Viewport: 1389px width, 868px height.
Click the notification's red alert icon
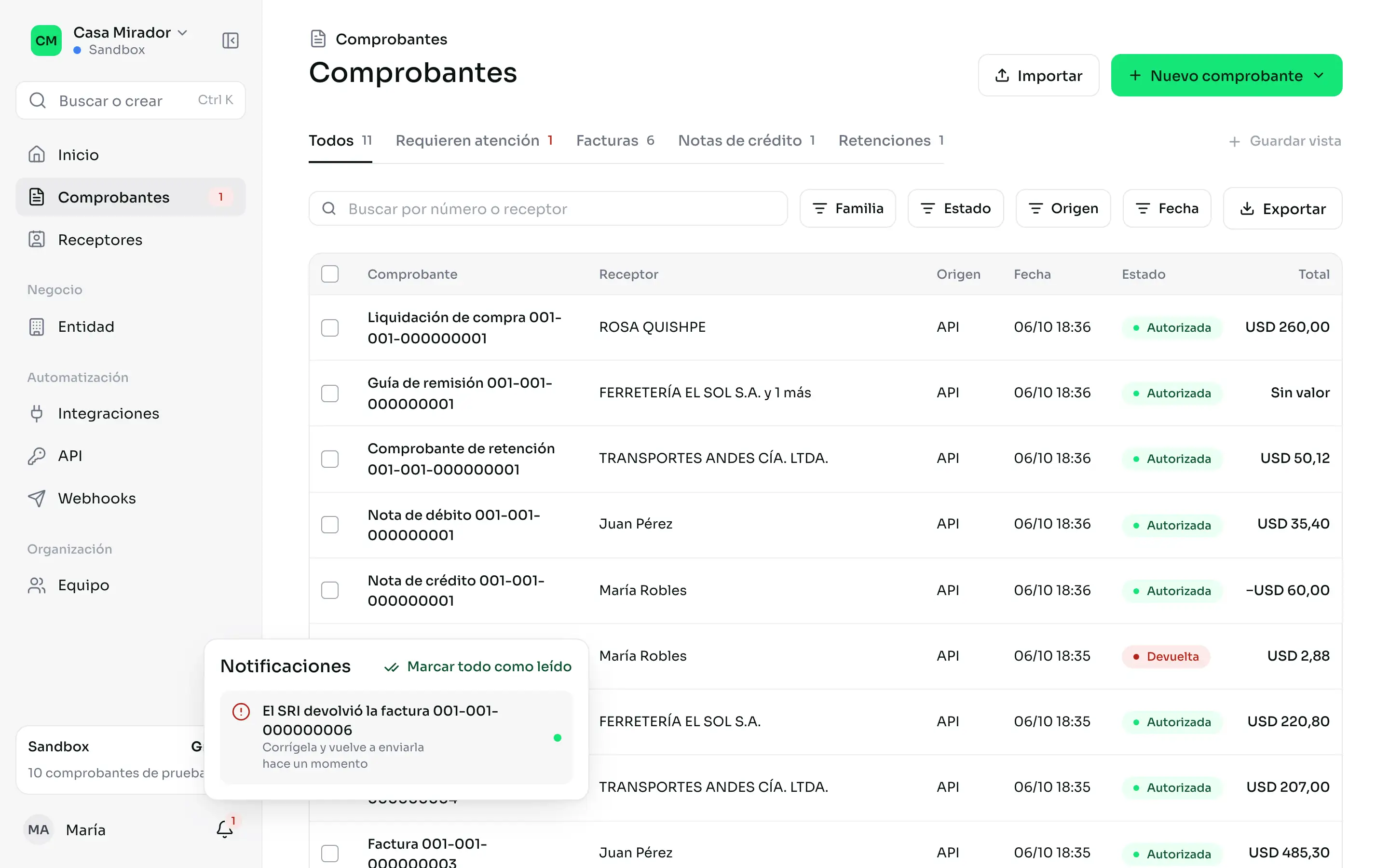pyautogui.click(x=241, y=712)
